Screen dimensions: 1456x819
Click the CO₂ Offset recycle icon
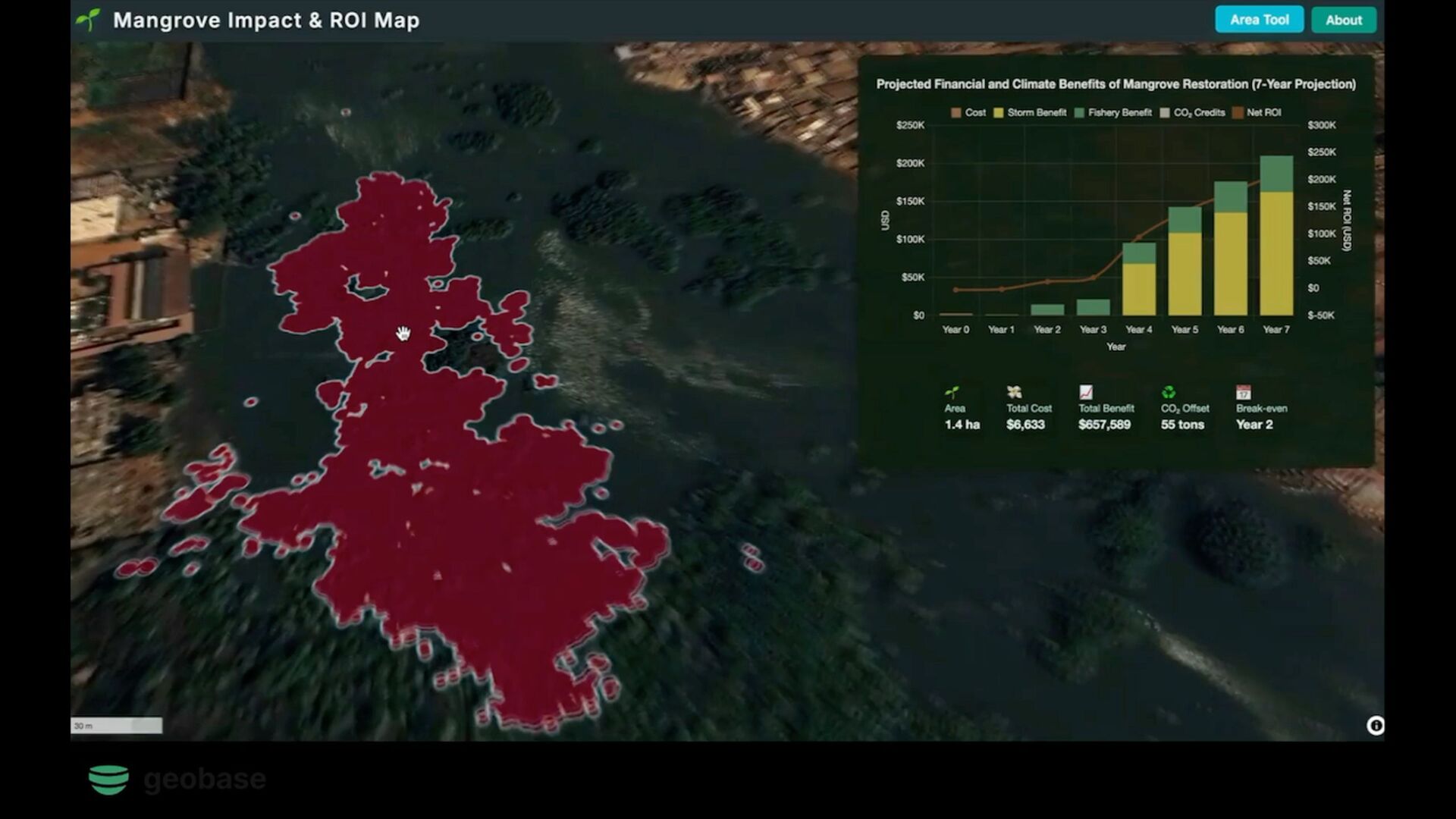pyautogui.click(x=1169, y=392)
